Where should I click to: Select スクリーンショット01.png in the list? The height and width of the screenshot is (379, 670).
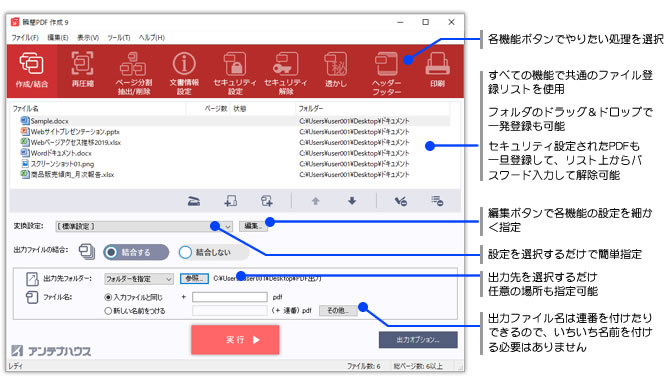point(231,164)
